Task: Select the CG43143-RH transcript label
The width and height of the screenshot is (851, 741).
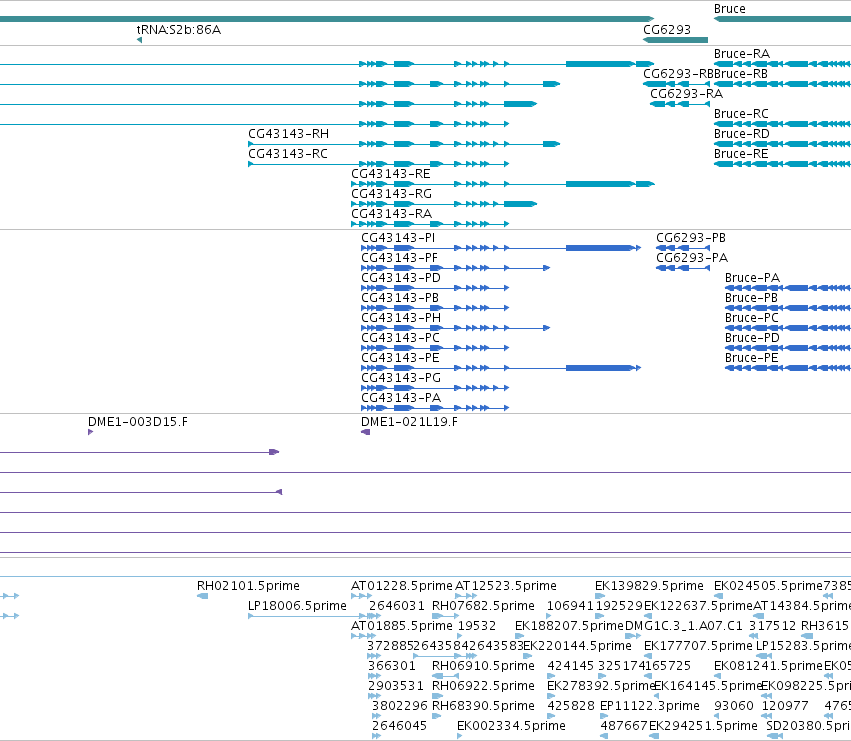Action: coord(288,134)
